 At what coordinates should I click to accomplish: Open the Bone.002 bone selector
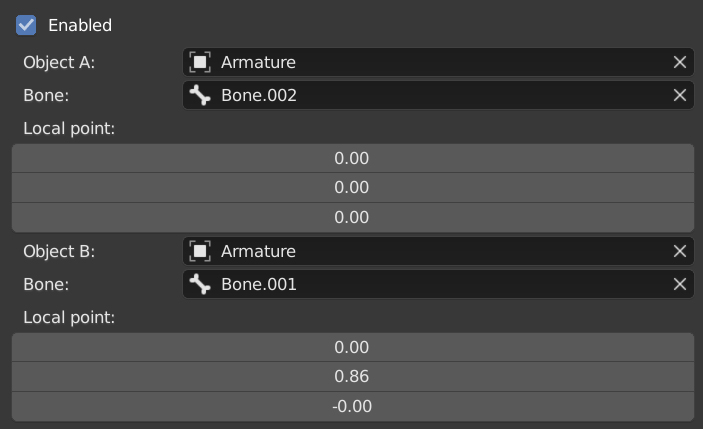pos(438,95)
